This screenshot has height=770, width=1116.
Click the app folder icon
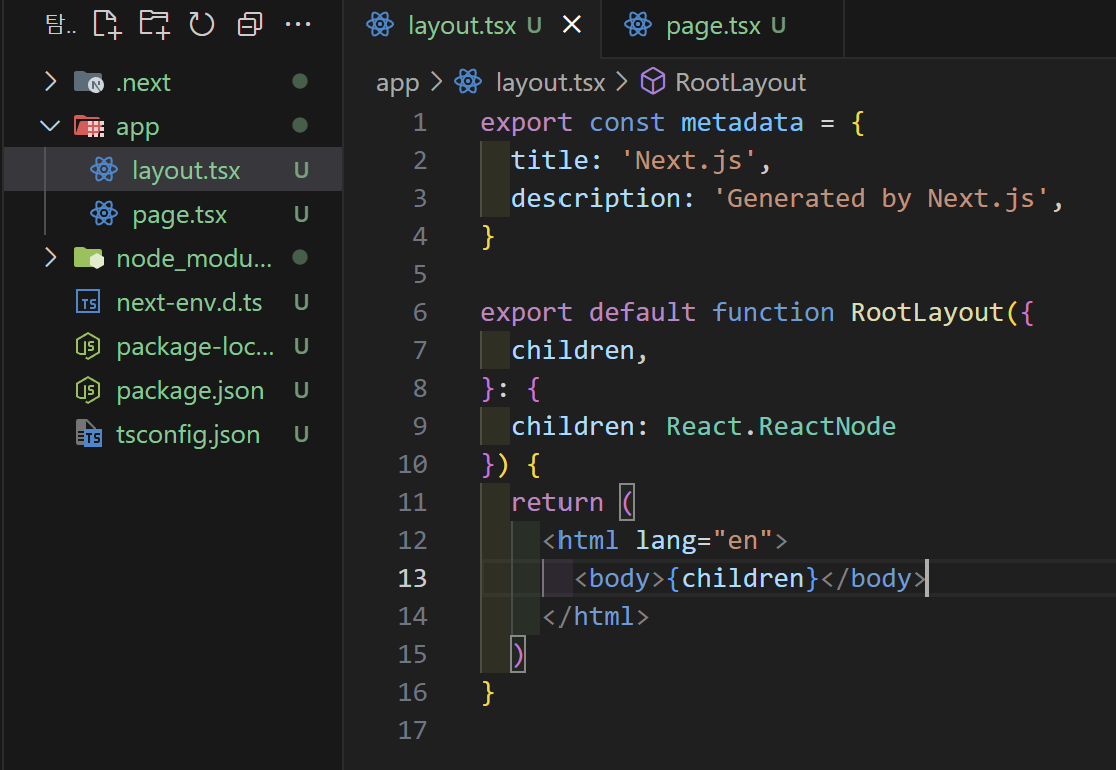(89, 127)
